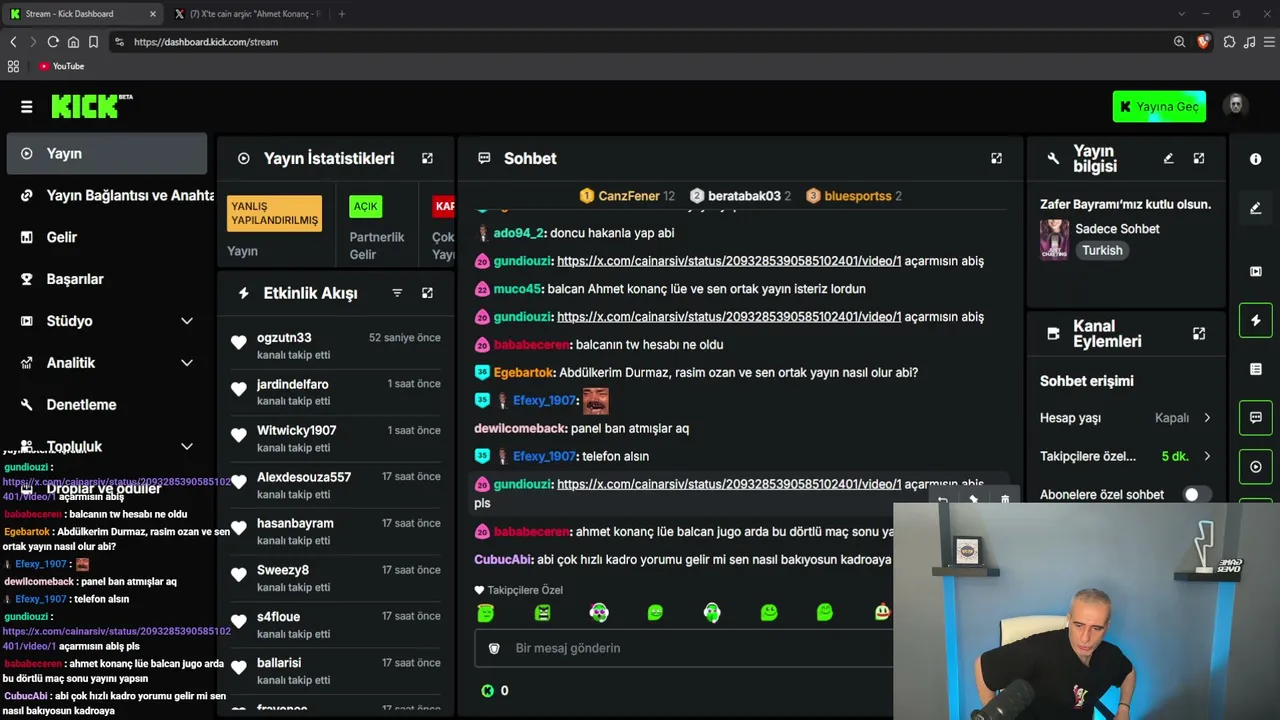The image size is (1280, 720).
Task: Expand the Yayın bilgisi panel
Action: click(1199, 158)
